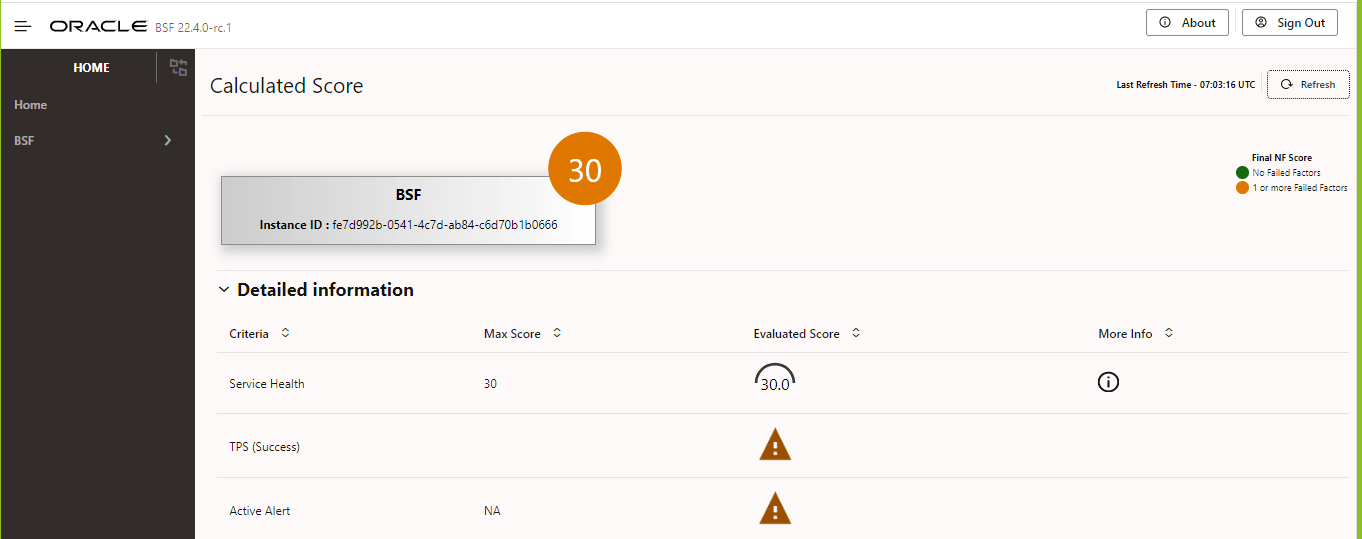Open the hamburger navigation menu
The width and height of the screenshot is (1362, 539).
click(23, 25)
